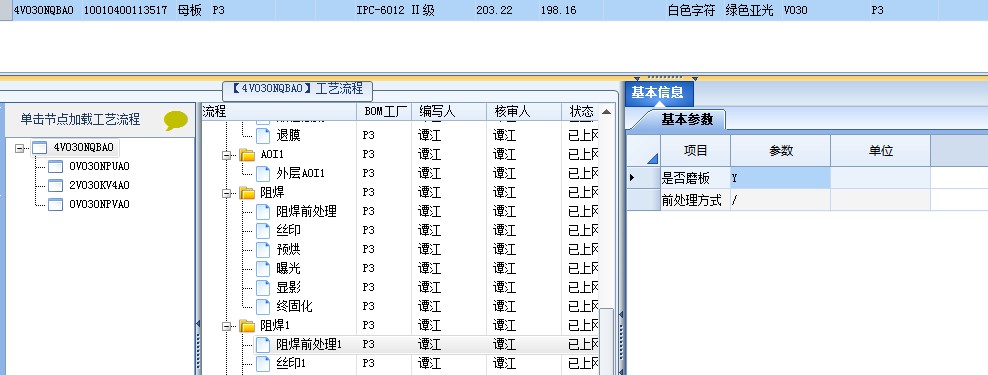Select the 外层AOI1 process step
Viewport: 988px width, 375px height.
[x=300, y=173]
